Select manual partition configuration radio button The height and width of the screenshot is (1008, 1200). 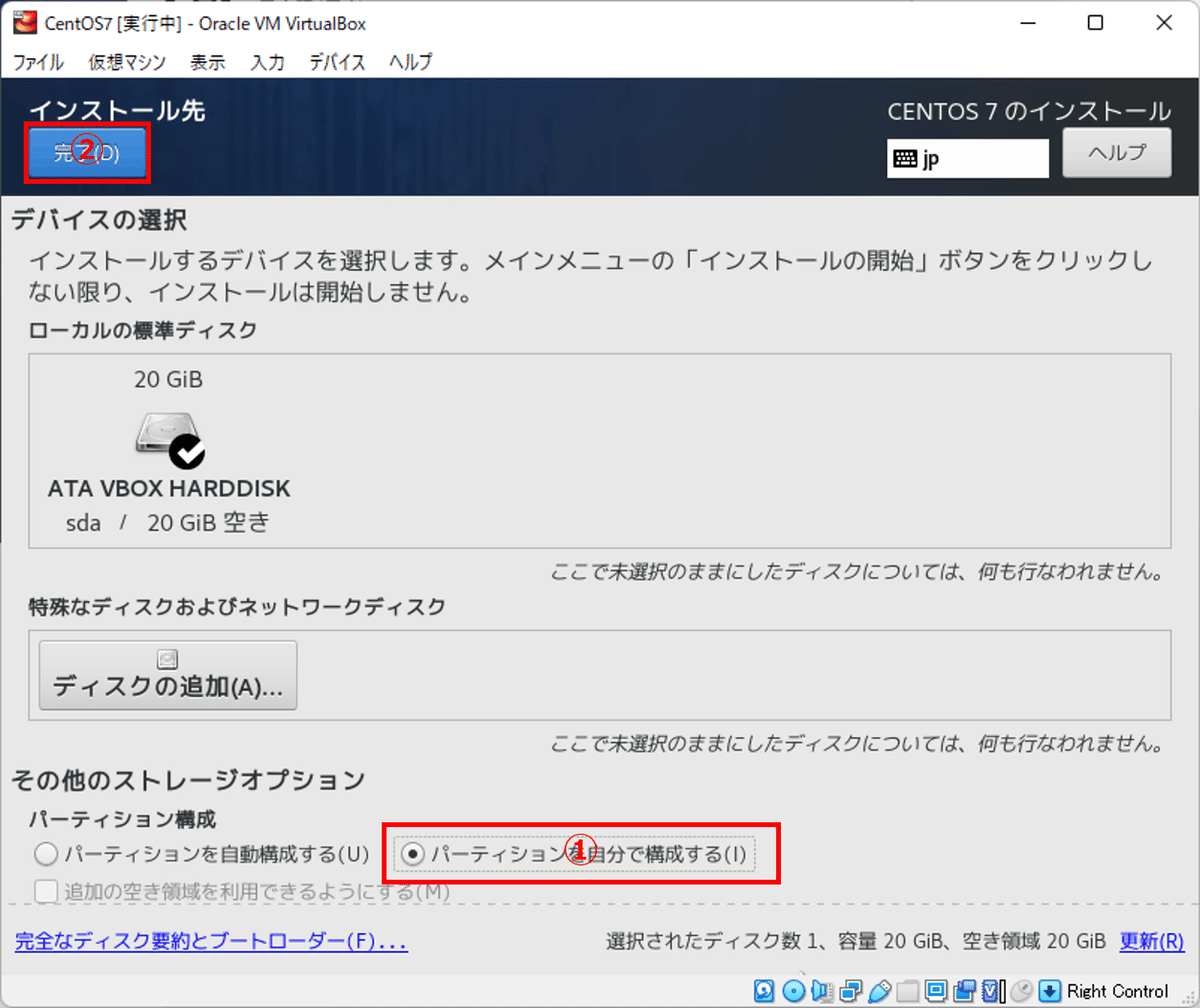pyautogui.click(x=412, y=855)
